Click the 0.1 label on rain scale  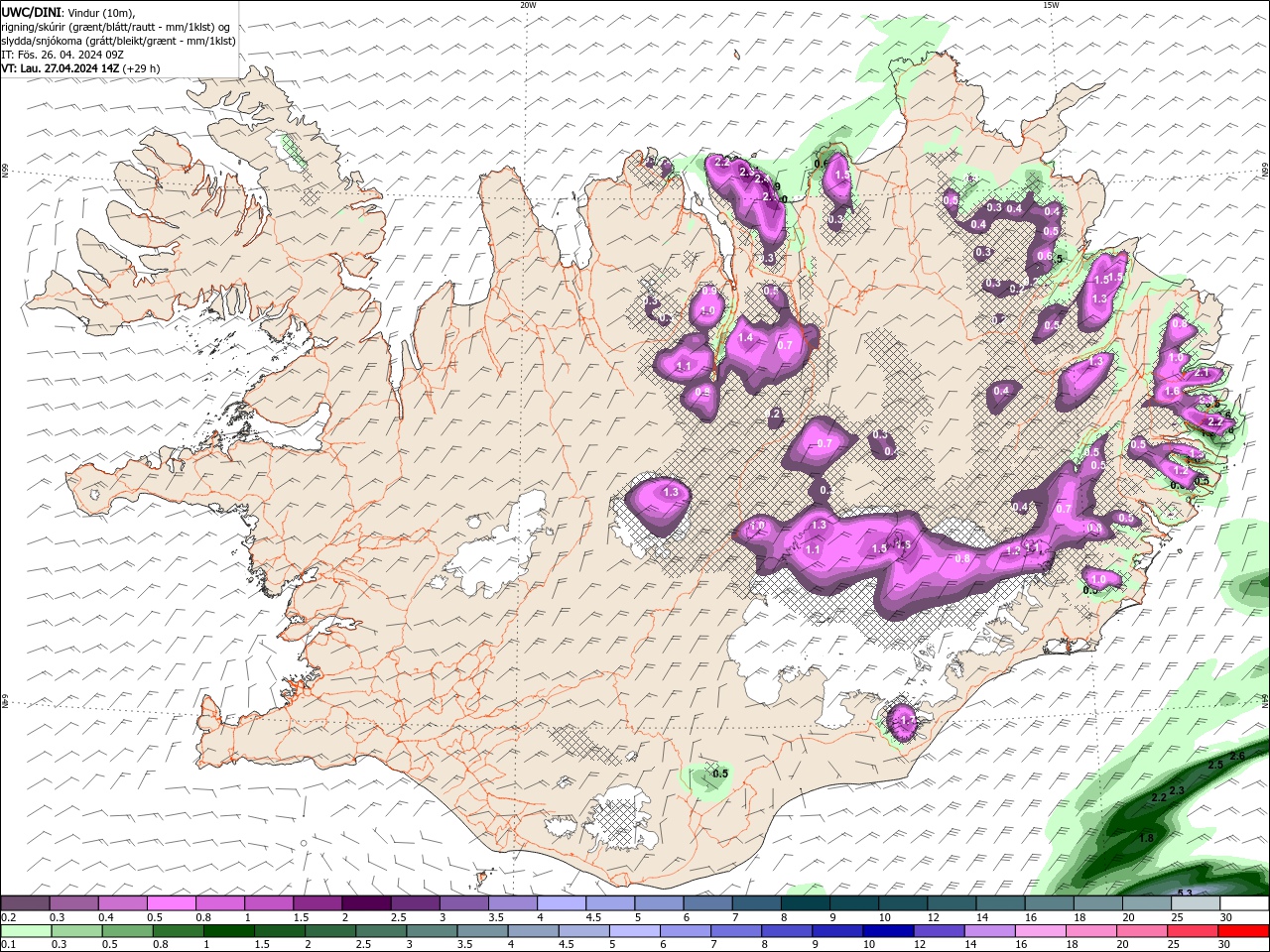(x=9, y=945)
